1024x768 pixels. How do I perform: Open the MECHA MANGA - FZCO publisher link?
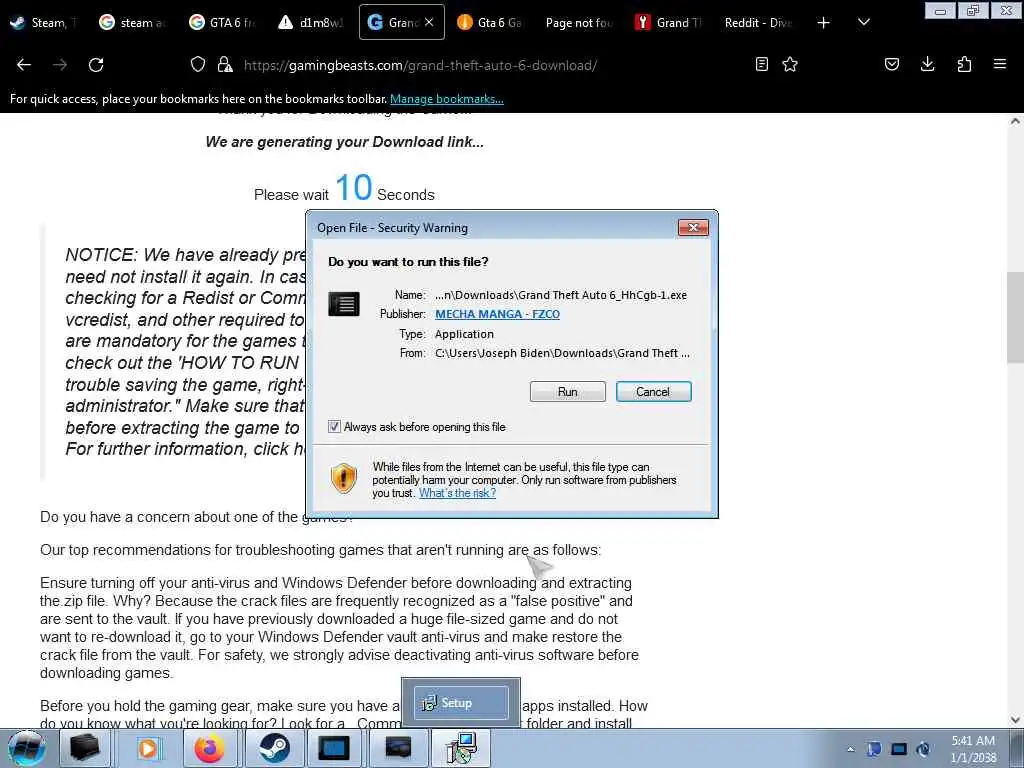point(497,314)
